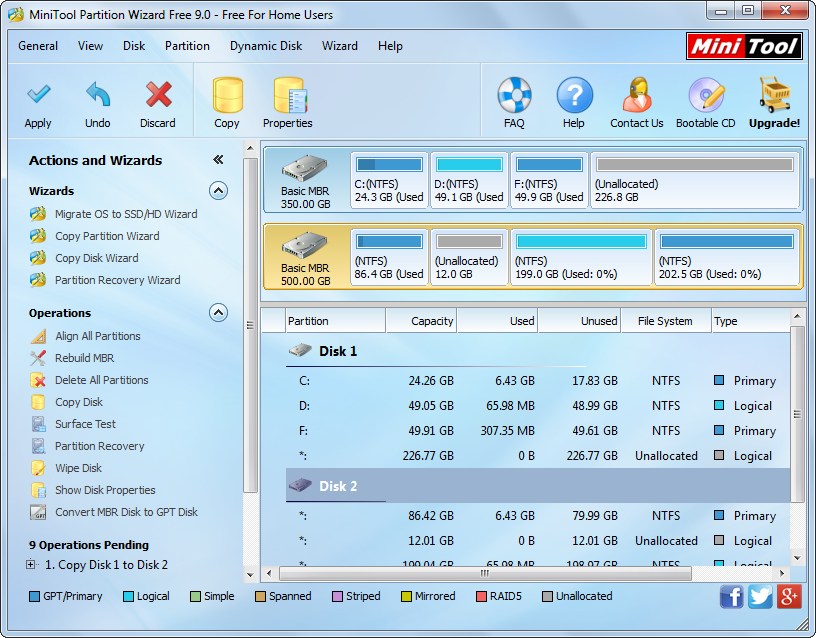This screenshot has width=816, height=638.
Task: Open the Wizard menu
Action: (x=340, y=46)
